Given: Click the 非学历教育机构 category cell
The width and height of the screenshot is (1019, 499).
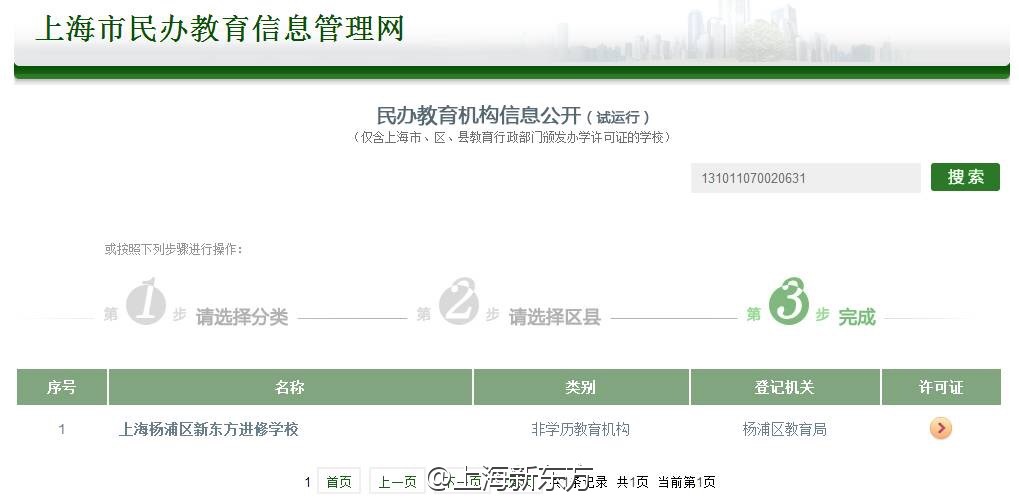Looking at the screenshot, I should 580,429.
